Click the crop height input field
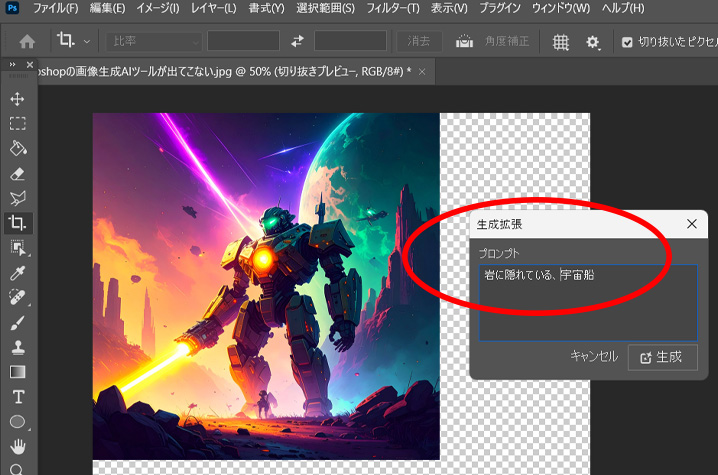 point(350,41)
